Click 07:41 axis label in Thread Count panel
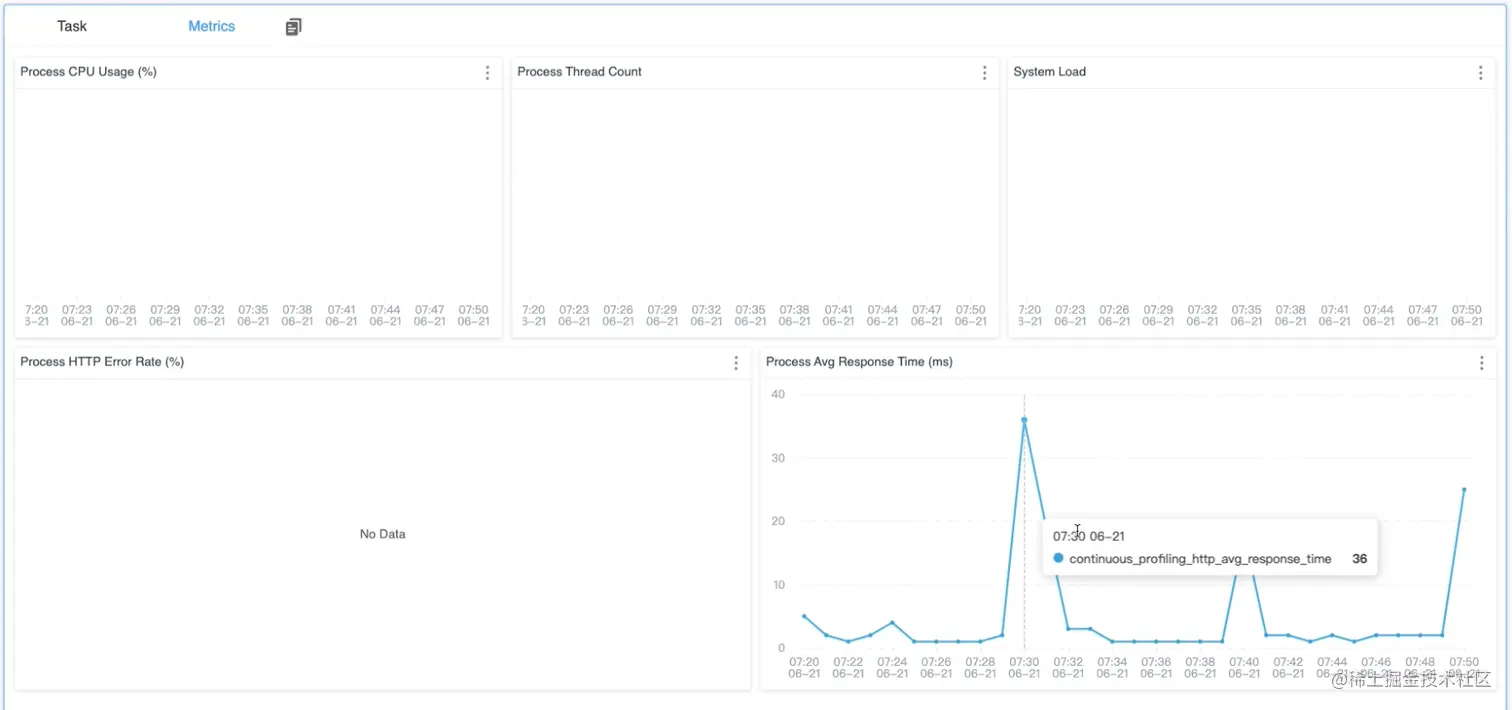Image resolution: width=1512 pixels, height=710 pixels. (x=838, y=316)
